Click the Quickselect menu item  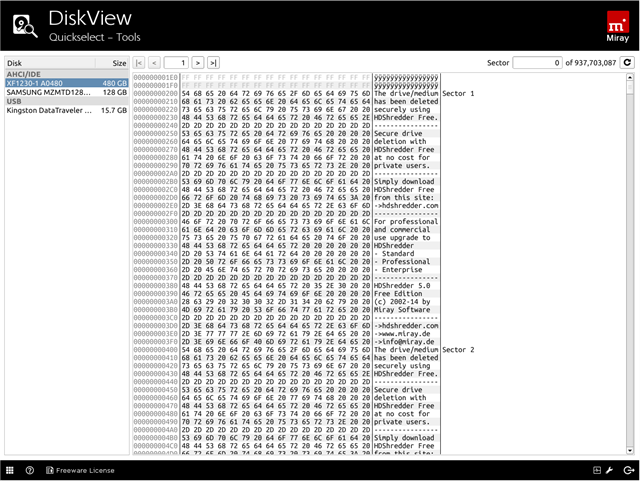click(x=77, y=38)
